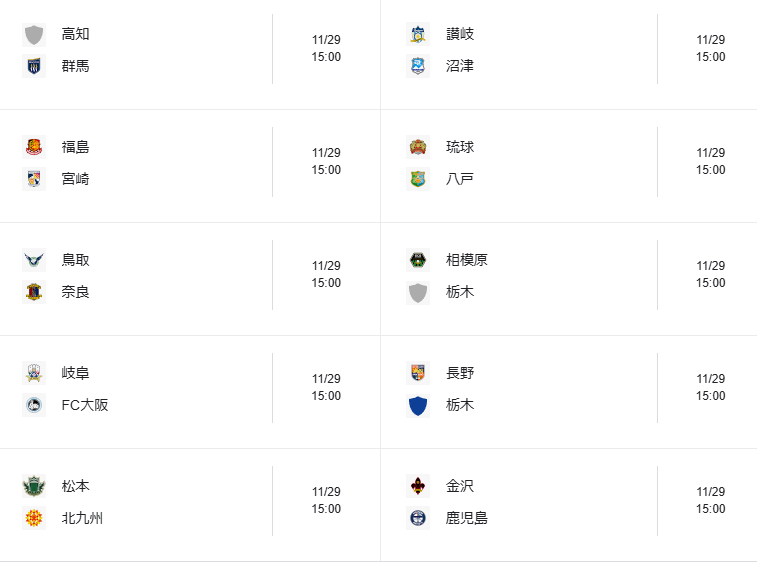Click the FC大阪 round logo
The width and height of the screenshot is (757, 562).
(x=34, y=405)
